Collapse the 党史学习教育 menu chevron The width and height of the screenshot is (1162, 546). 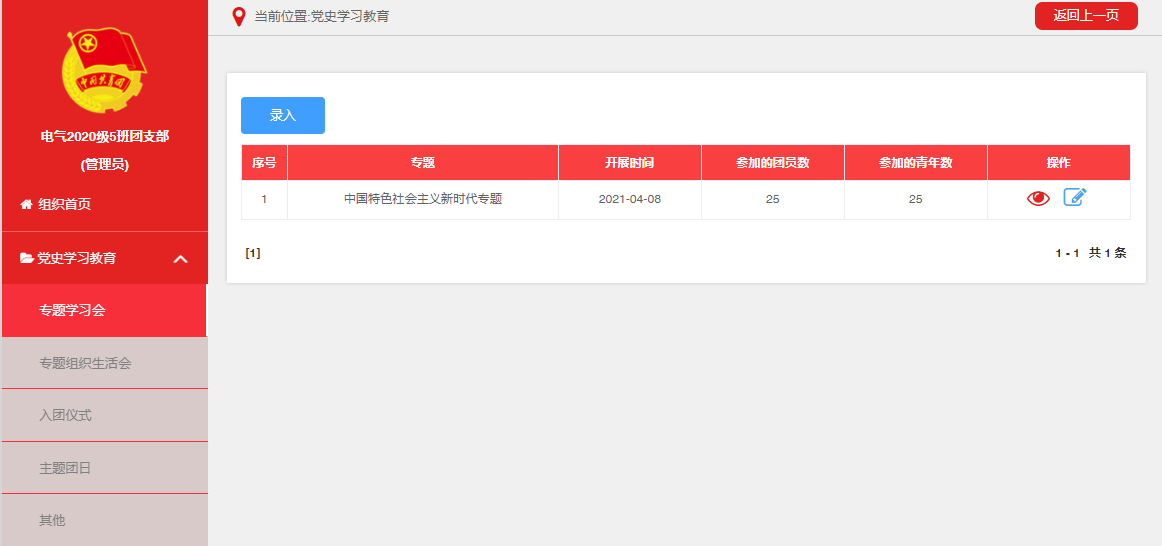pyautogui.click(x=180, y=259)
